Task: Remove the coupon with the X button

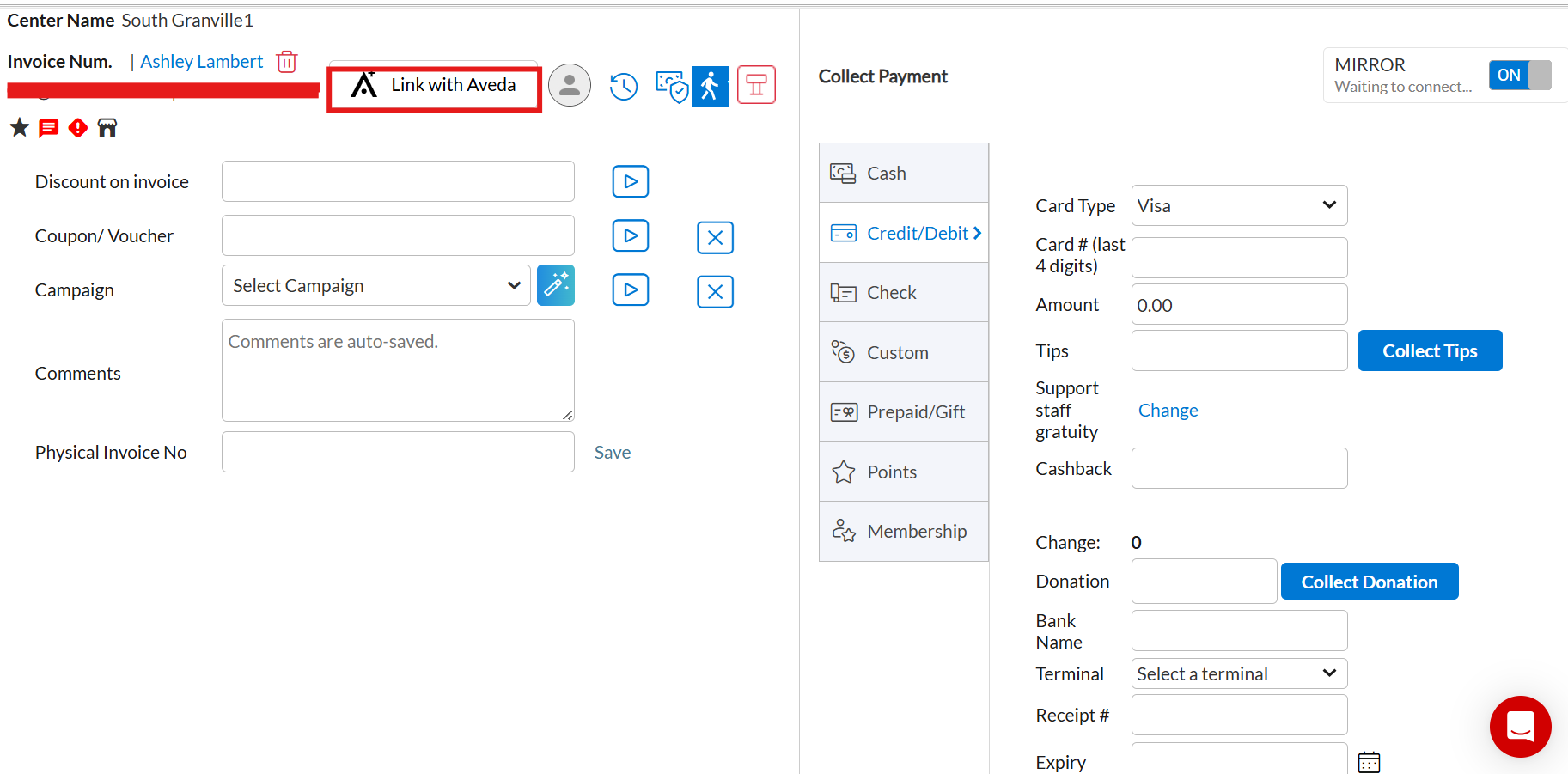Action: [x=715, y=238]
